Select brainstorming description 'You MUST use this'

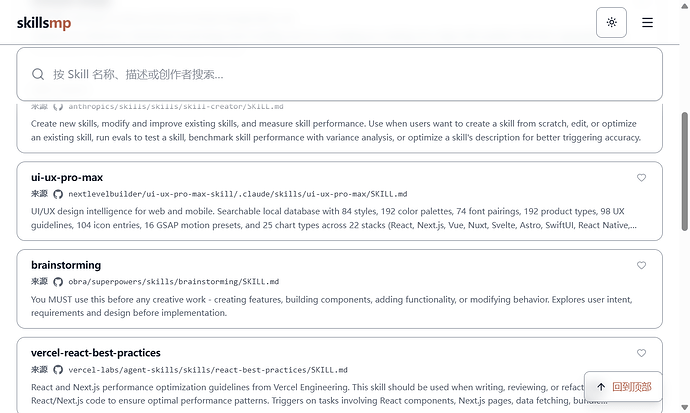click(x=332, y=306)
